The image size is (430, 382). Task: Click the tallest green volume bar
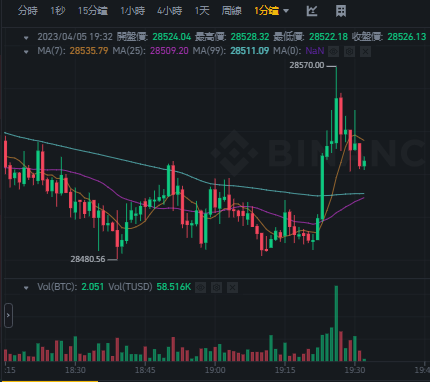coord(336,323)
